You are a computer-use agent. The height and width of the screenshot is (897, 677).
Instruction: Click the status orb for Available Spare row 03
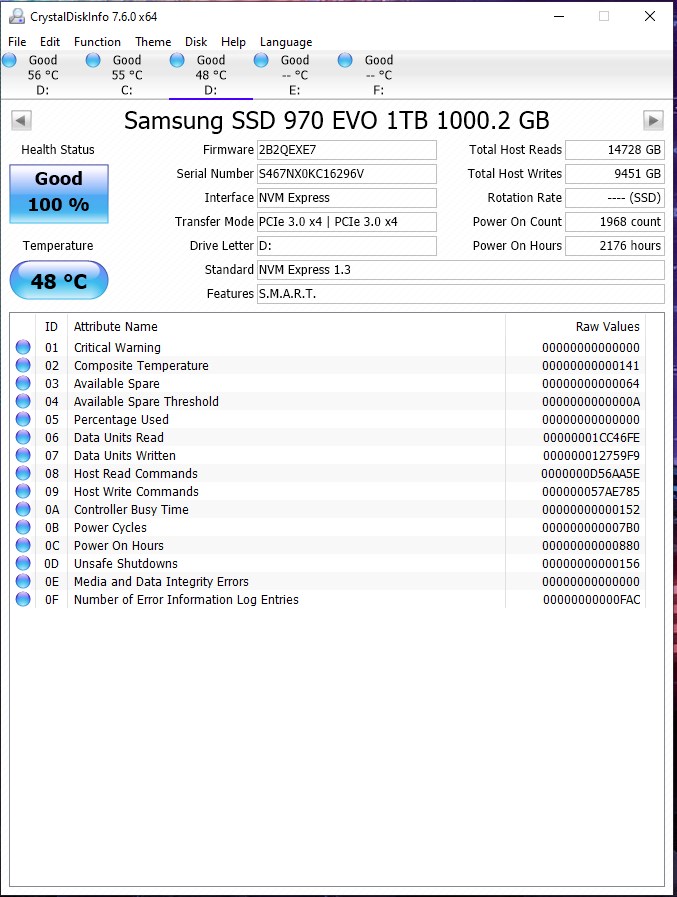point(23,383)
